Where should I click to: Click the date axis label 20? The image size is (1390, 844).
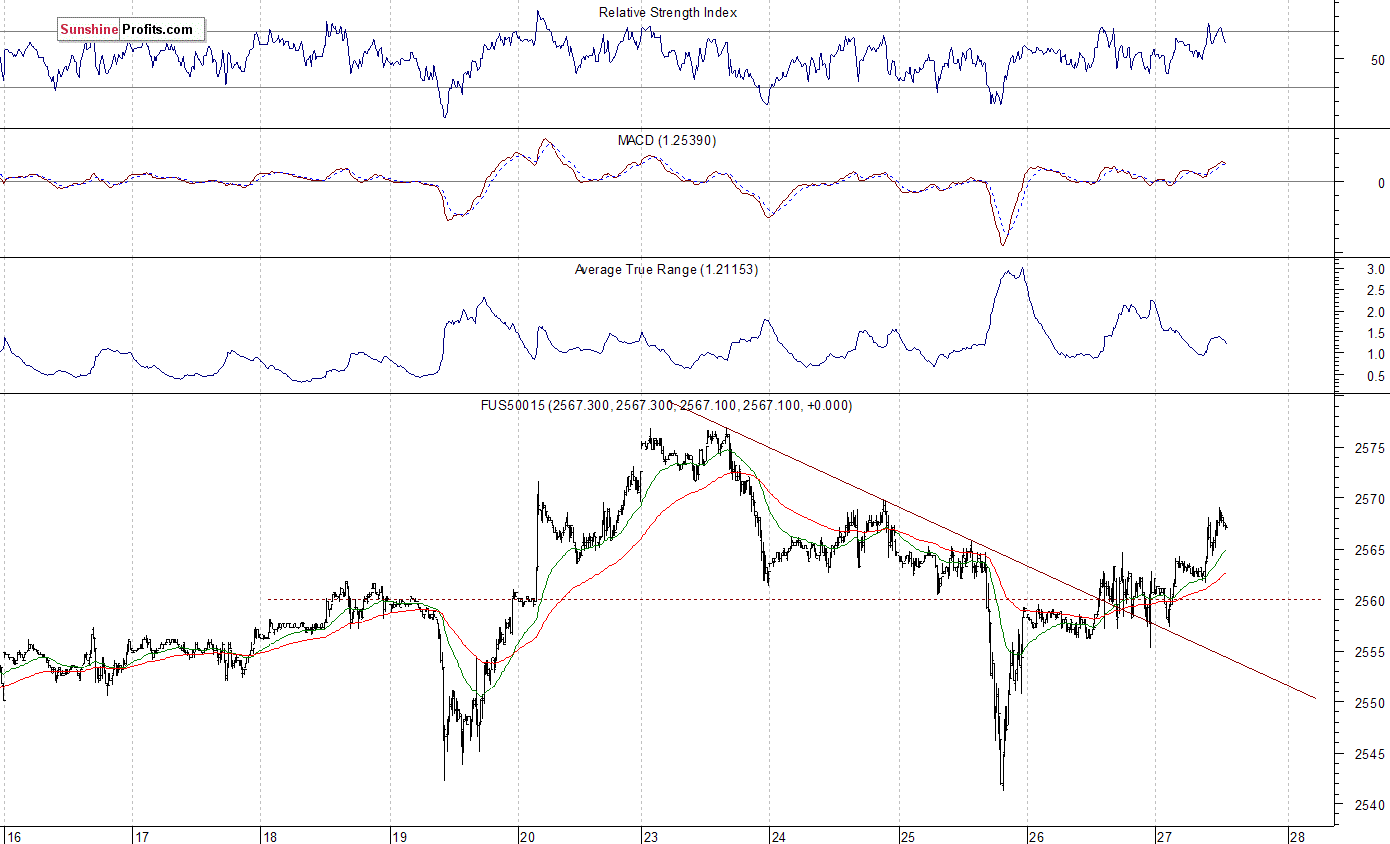pyautogui.click(x=528, y=836)
